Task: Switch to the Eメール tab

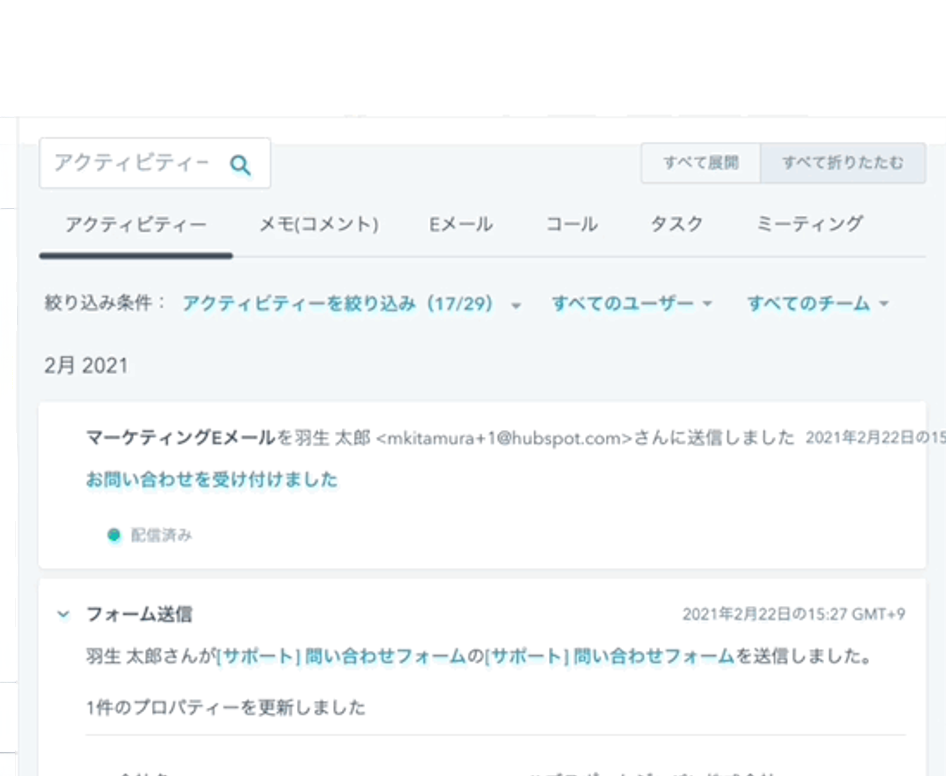Action: [459, 225]
